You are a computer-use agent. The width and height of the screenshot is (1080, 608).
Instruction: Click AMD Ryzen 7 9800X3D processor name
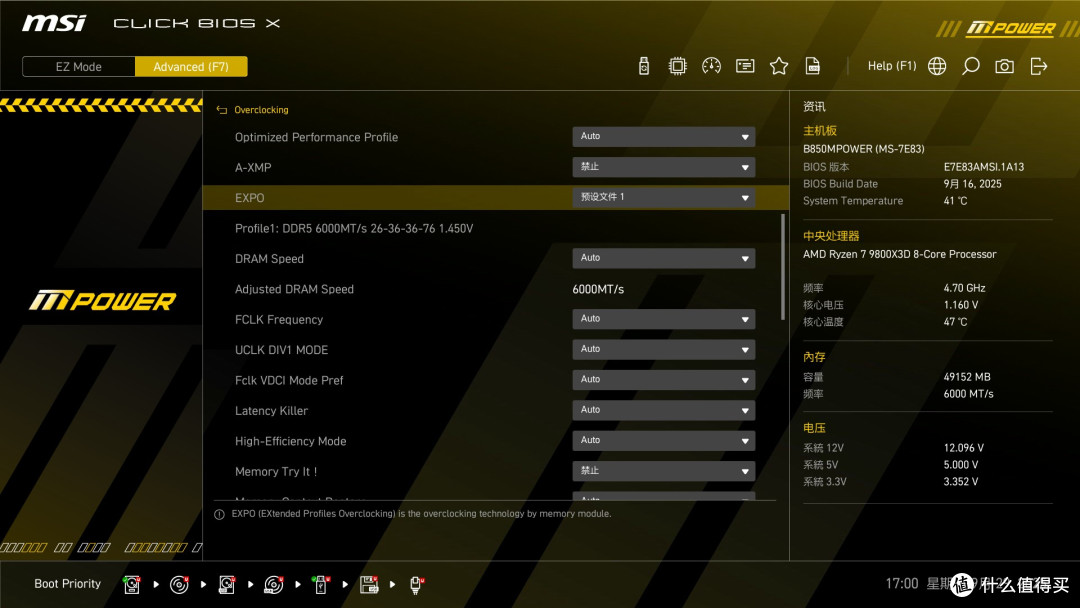900,254
